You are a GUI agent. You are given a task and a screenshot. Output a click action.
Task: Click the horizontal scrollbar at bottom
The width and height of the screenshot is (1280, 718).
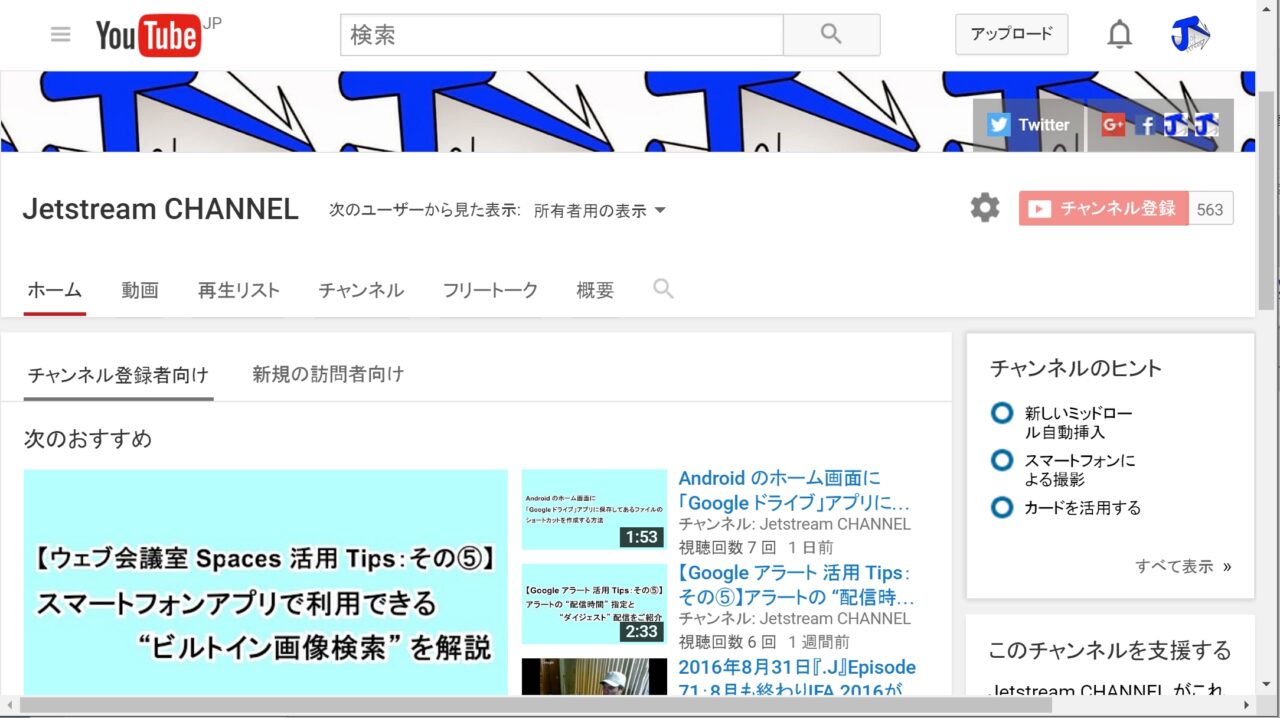pyautogui.click(x=535, y=706)
